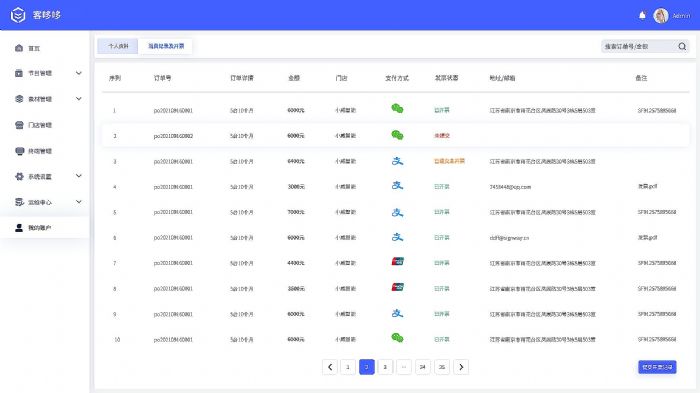Screen dimensions: 700x393
Task: Click the Alipay icon in row 9
Action: [397, 313]
